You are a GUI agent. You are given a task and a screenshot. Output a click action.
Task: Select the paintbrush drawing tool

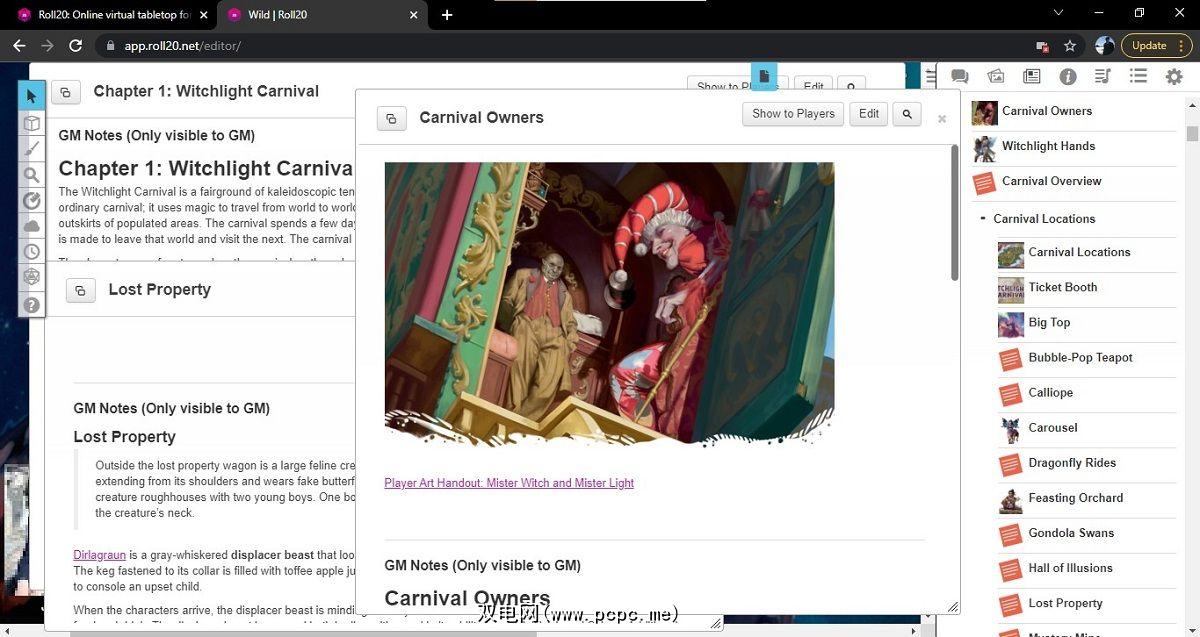31,148
